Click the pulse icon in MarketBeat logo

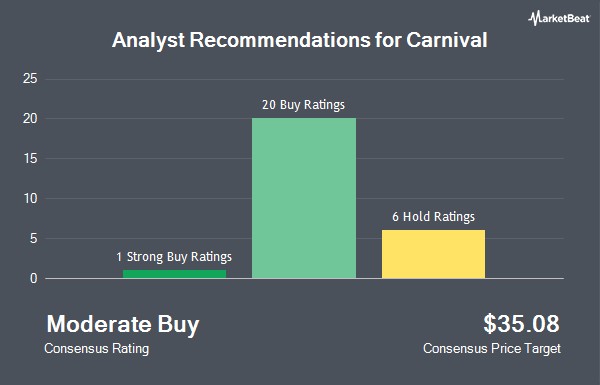pos(533,18)
